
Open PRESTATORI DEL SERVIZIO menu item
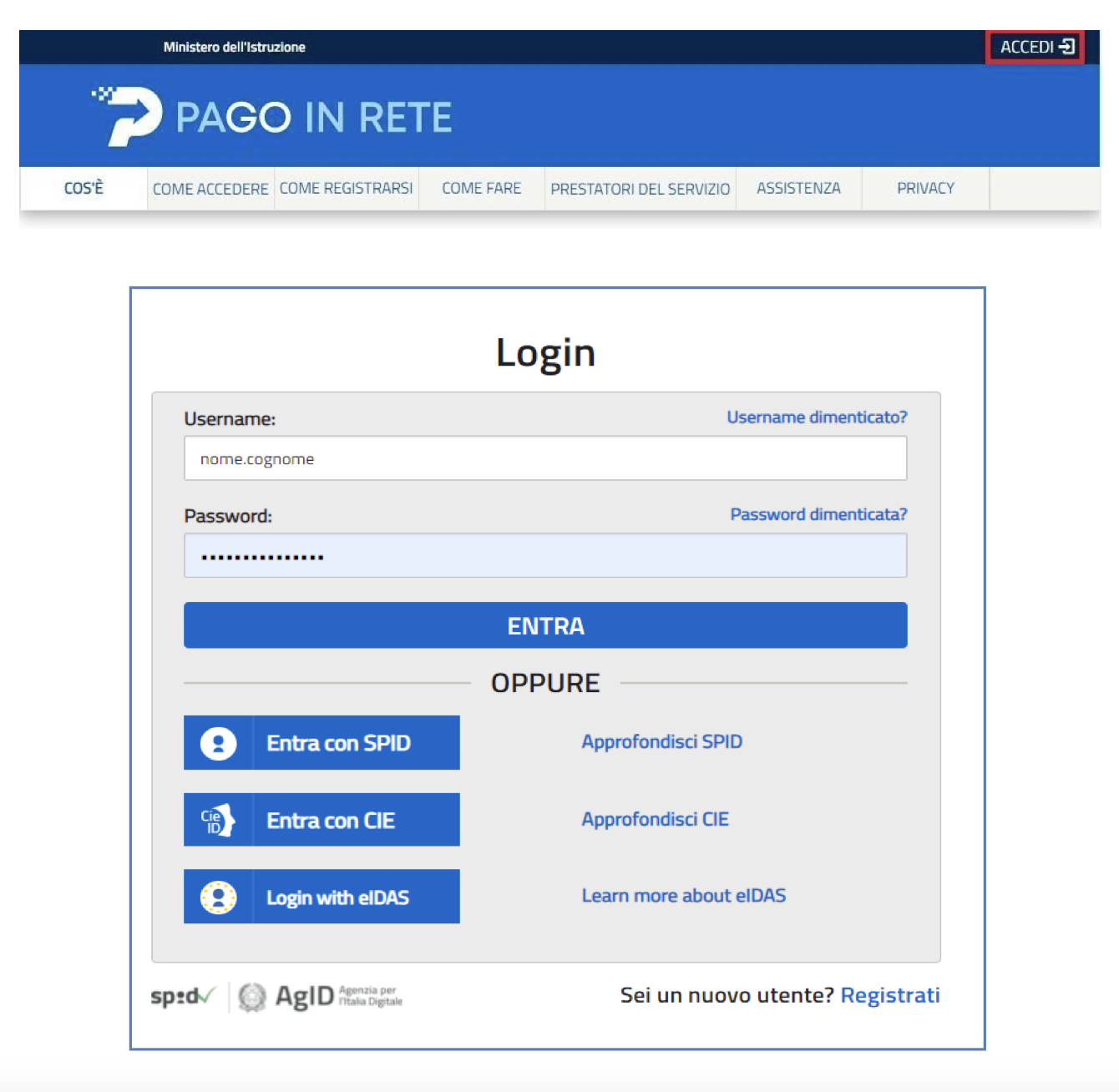pyautogui.click(x=641, y=189)
